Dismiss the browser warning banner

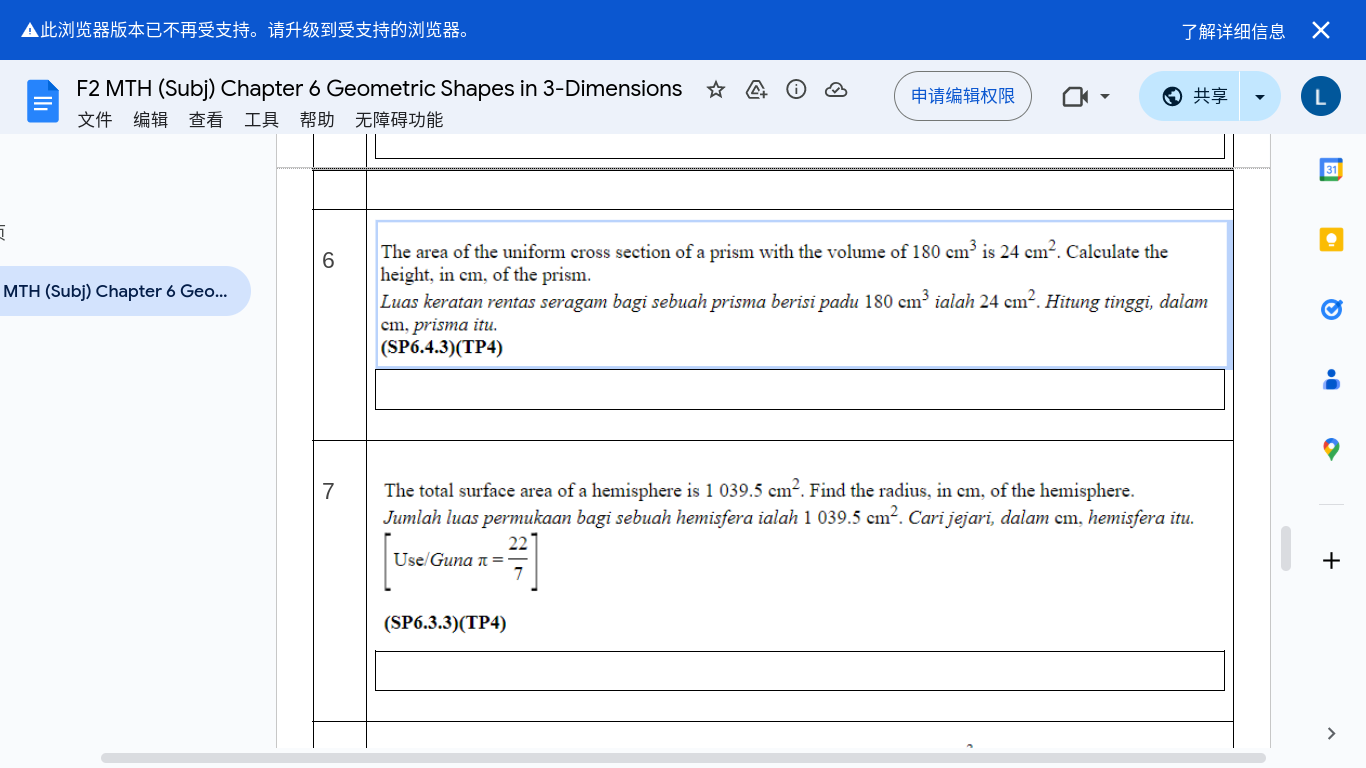click(x=1321, y=30)
